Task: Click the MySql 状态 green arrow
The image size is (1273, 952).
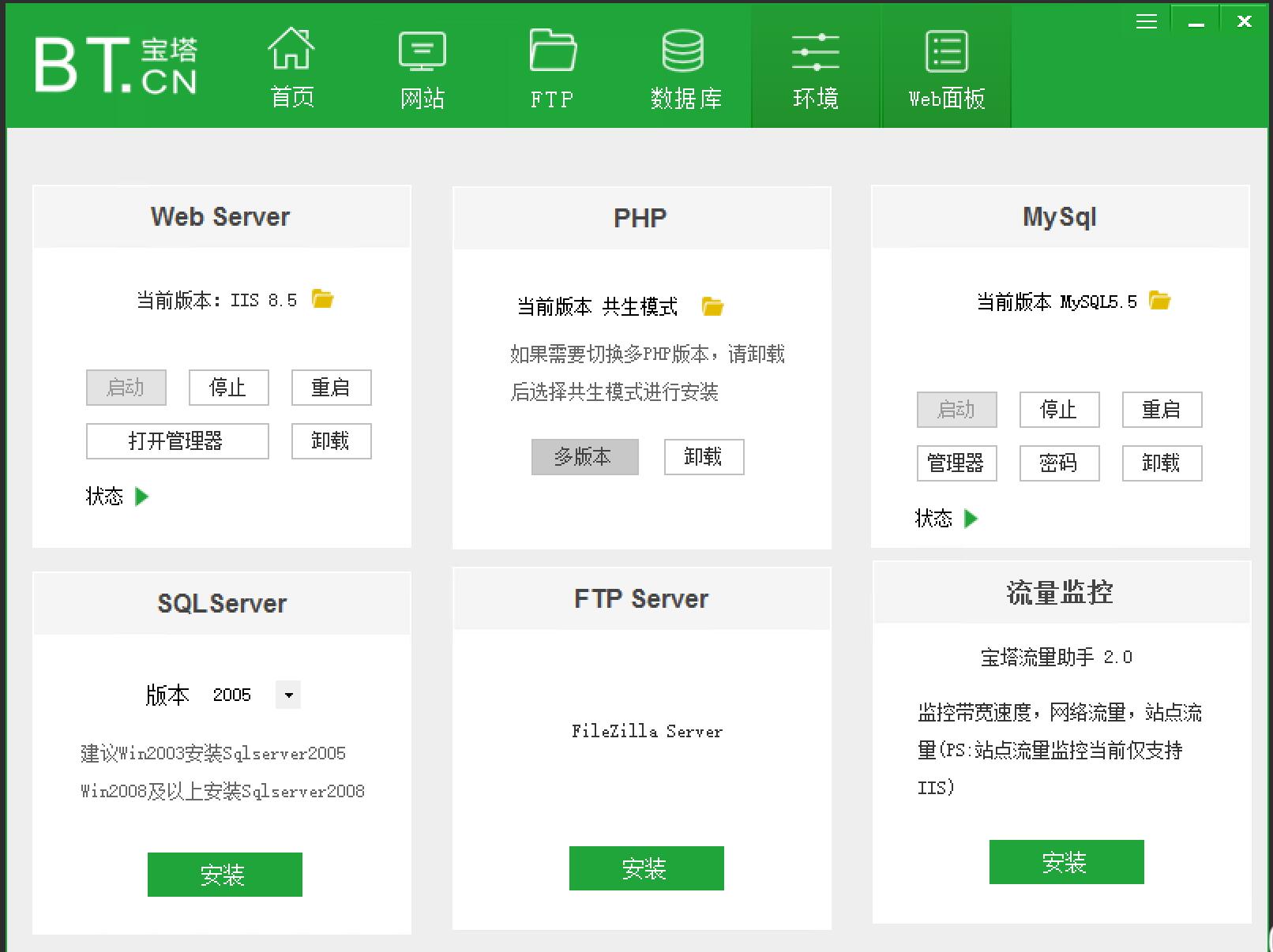Action: point(971,519)
